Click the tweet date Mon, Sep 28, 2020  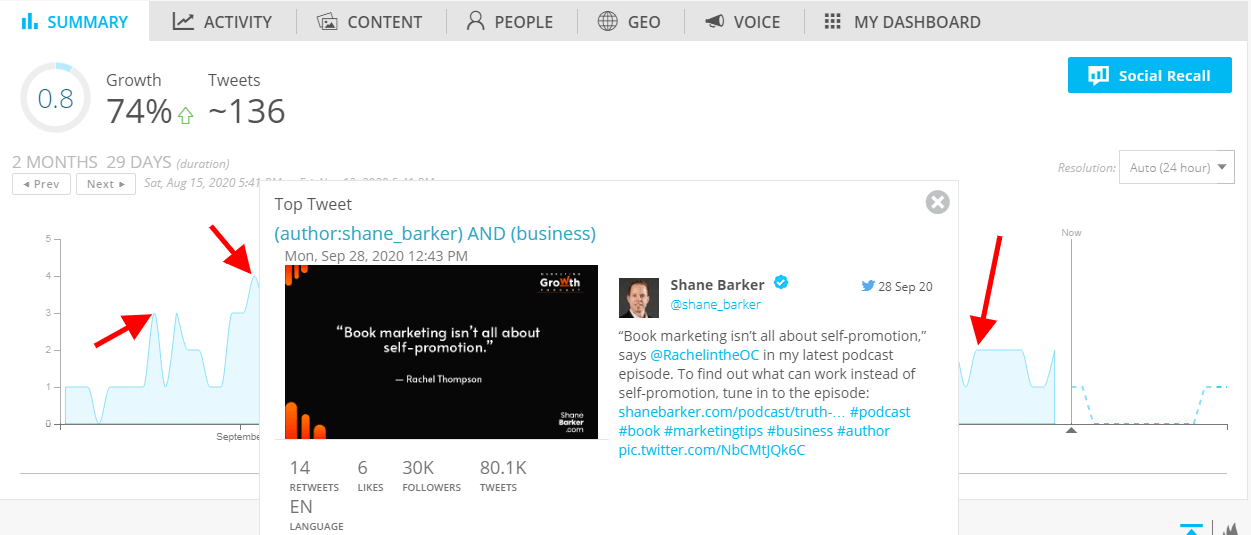coord(376,256)
